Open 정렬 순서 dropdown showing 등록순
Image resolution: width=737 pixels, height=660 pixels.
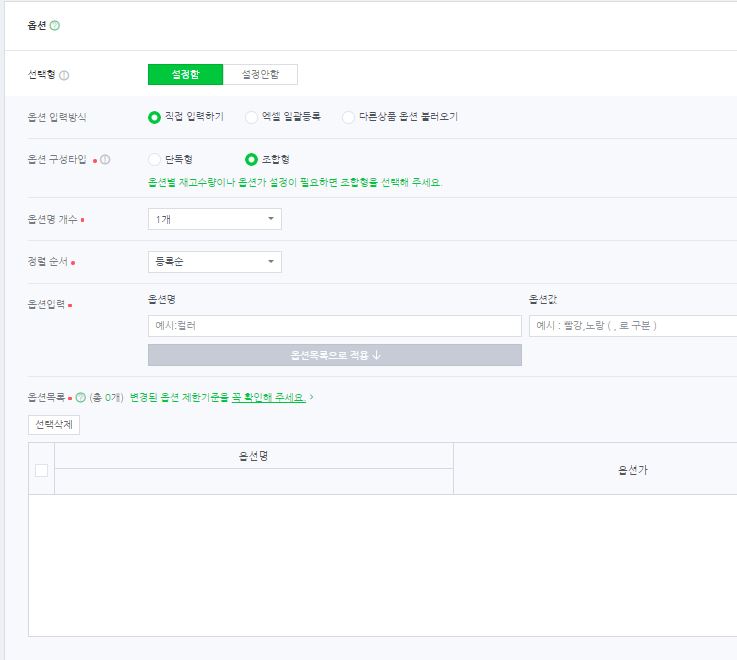tap(215, 262)
